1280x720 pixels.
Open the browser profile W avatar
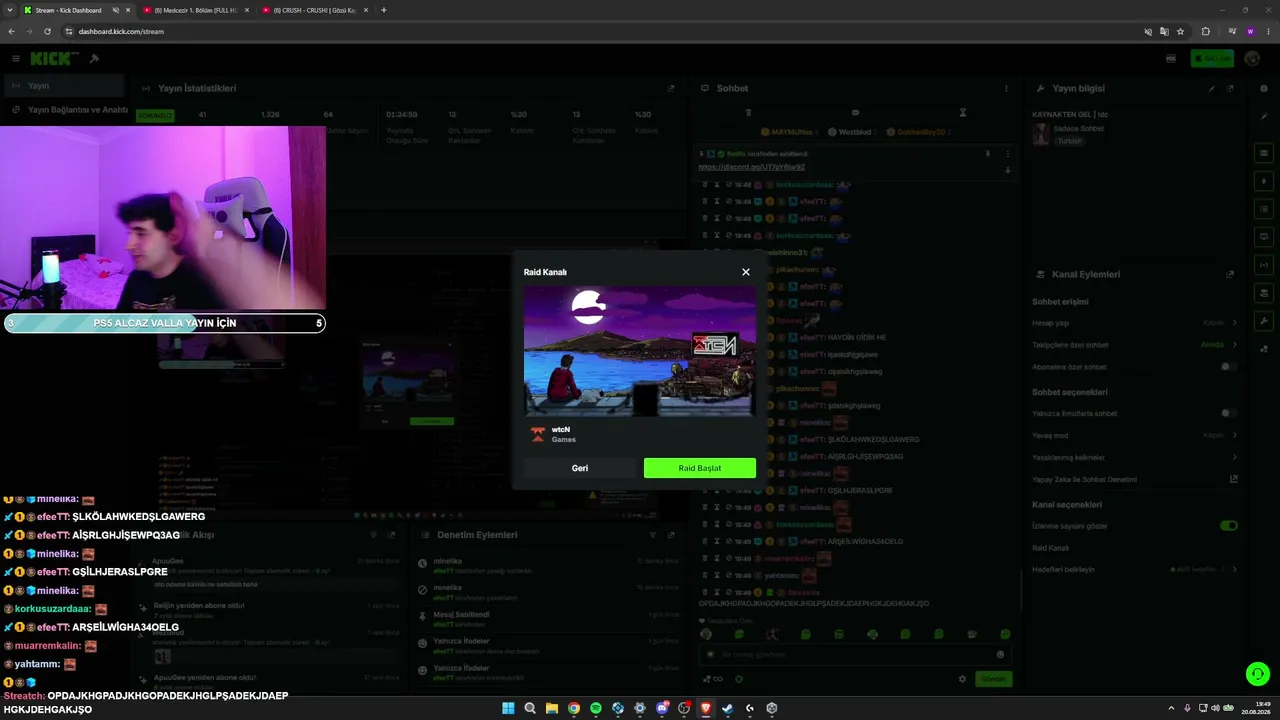click(1250, 31)
